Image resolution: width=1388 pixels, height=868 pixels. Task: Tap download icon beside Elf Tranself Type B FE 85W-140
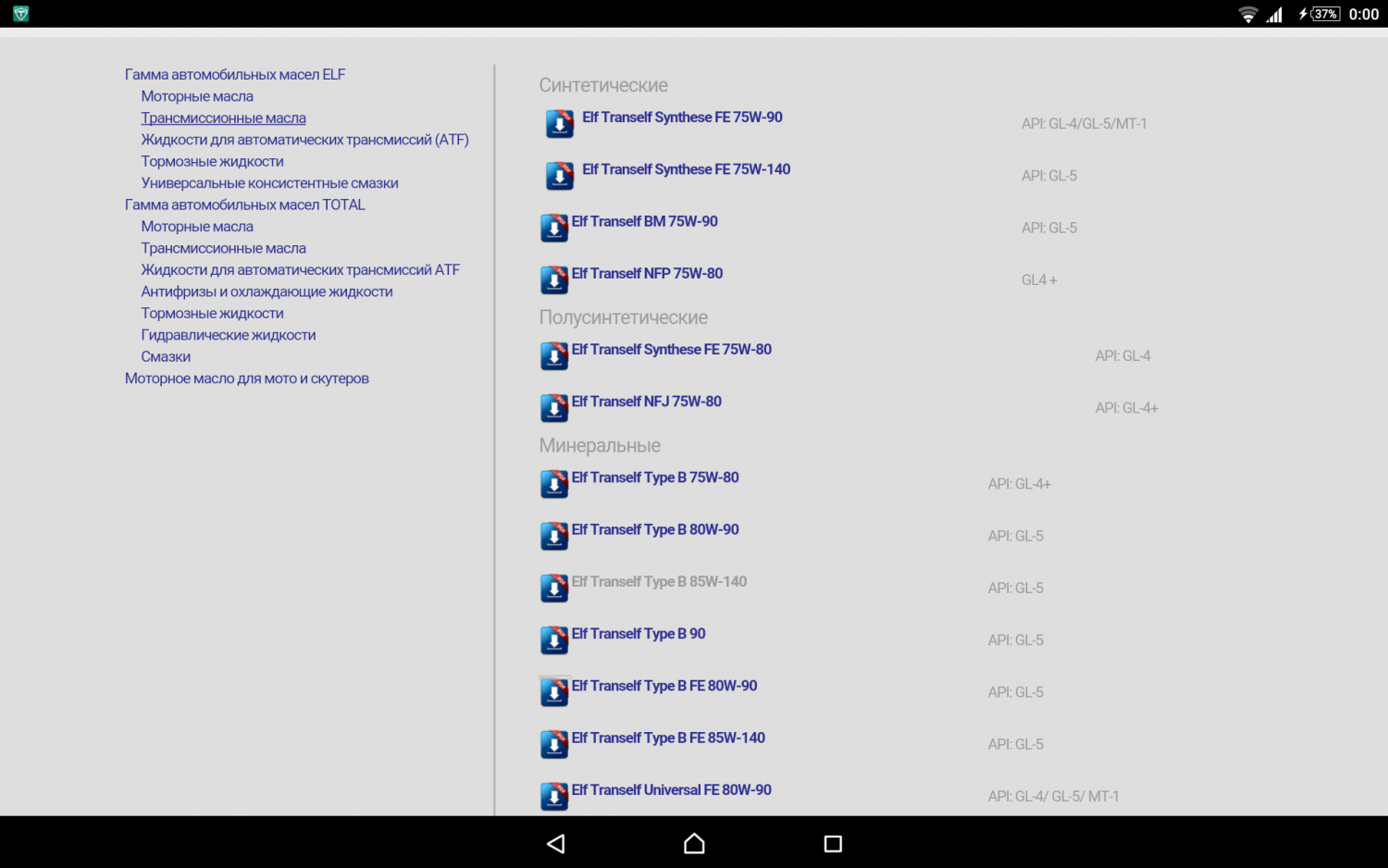coord(554,743)
